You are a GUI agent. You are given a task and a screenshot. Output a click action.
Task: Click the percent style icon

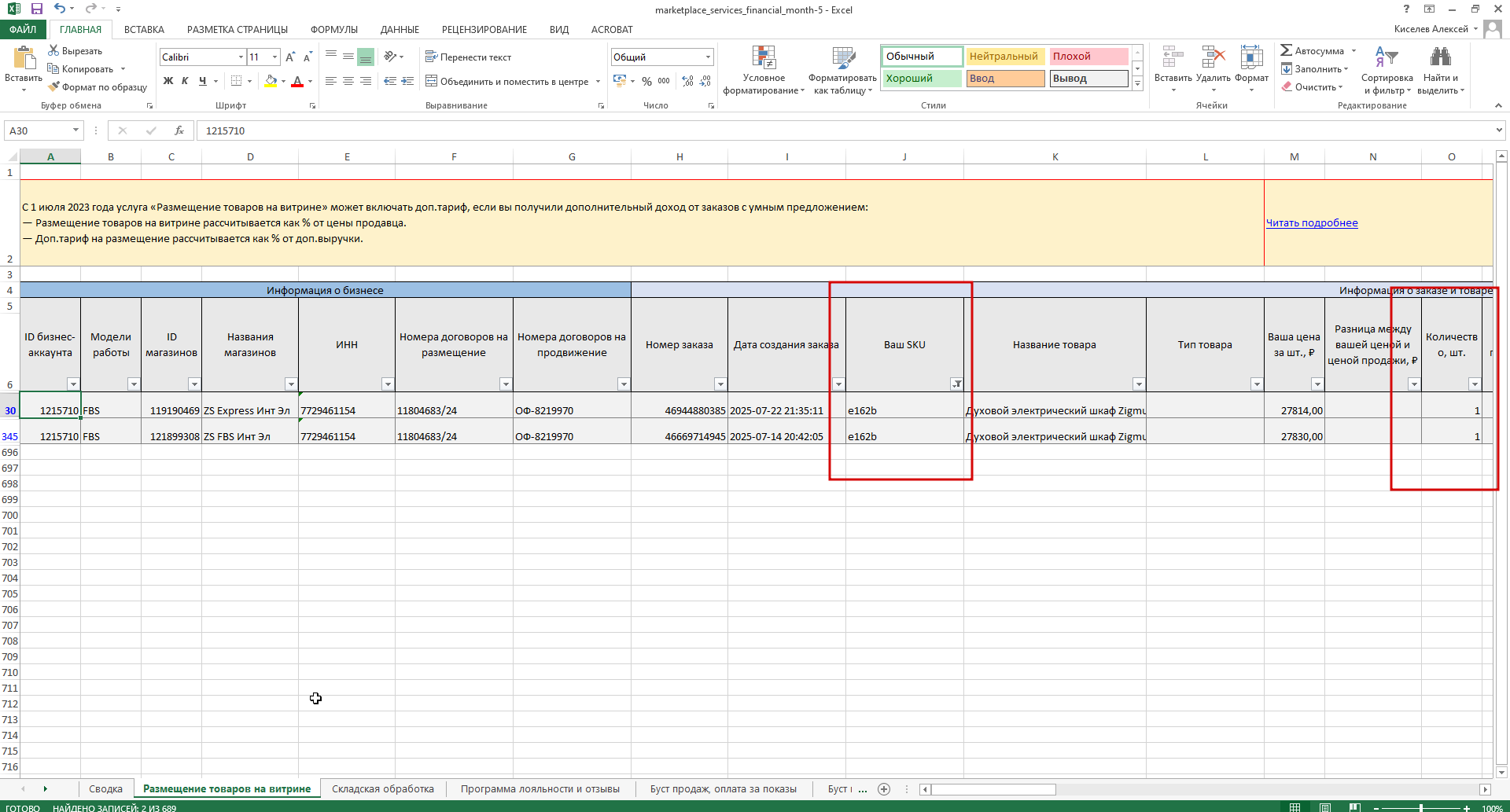(x=646, y=81)
